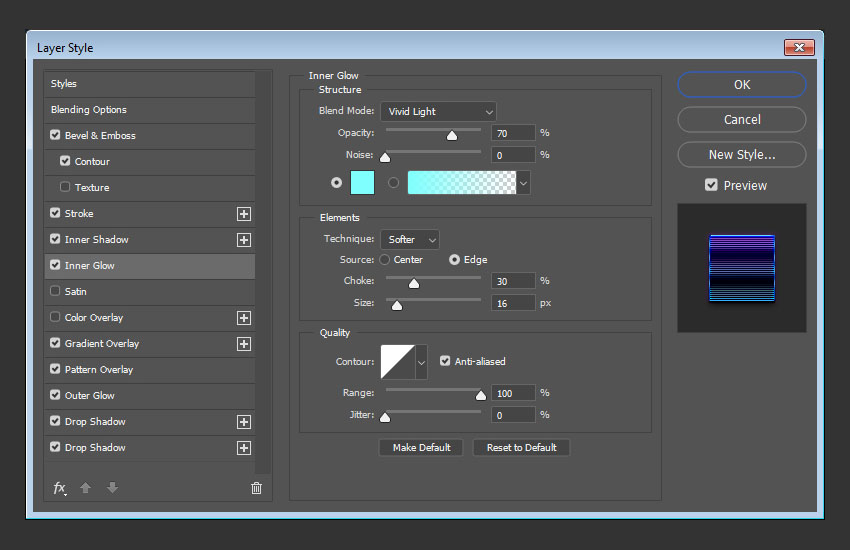Click the Range percent value field
Viewport: 850px width, 550px height.
[x=513, y=393]
